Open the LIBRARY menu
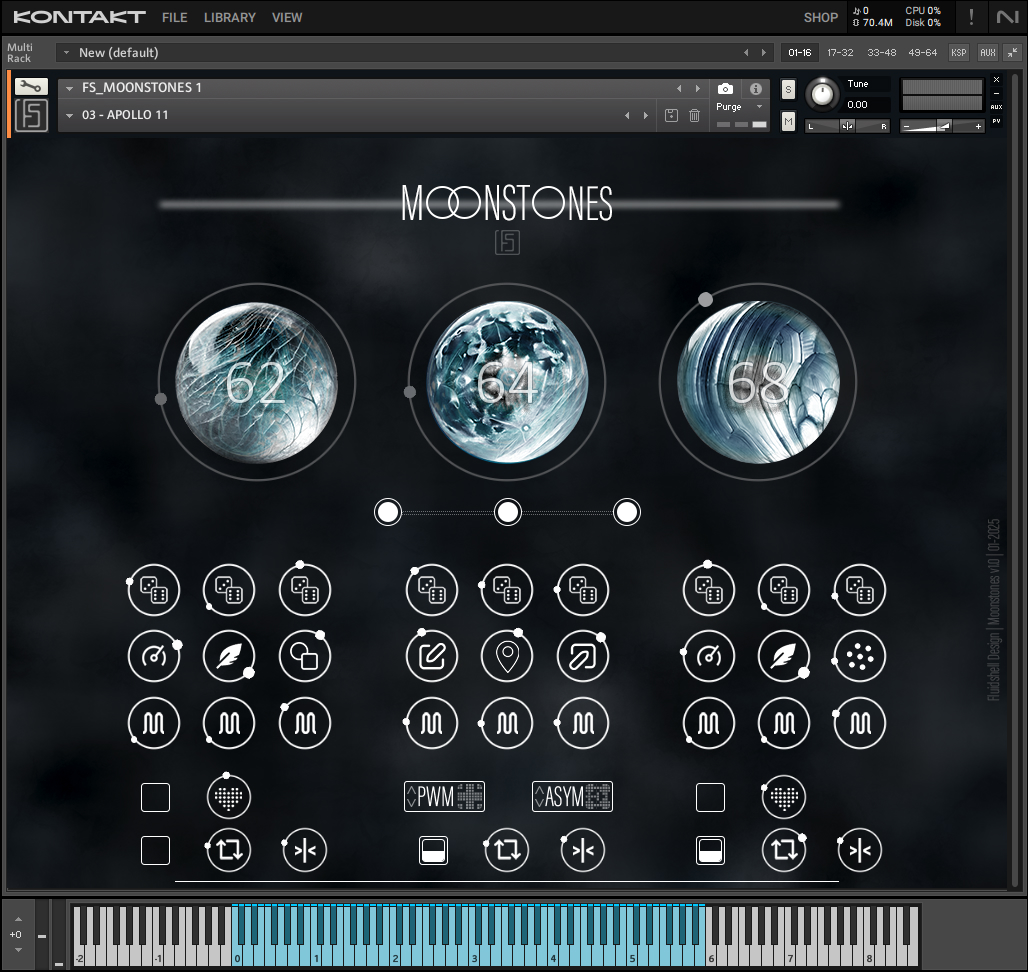 pos(229,18)
